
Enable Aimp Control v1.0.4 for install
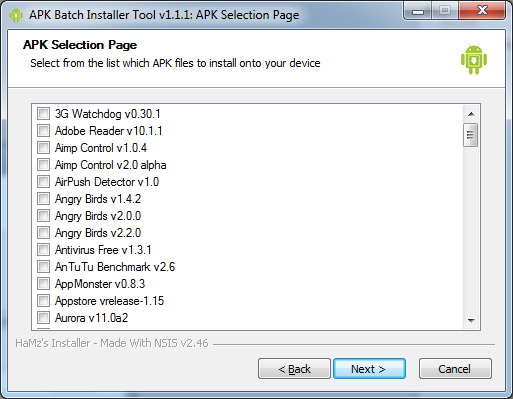[43, 147]
